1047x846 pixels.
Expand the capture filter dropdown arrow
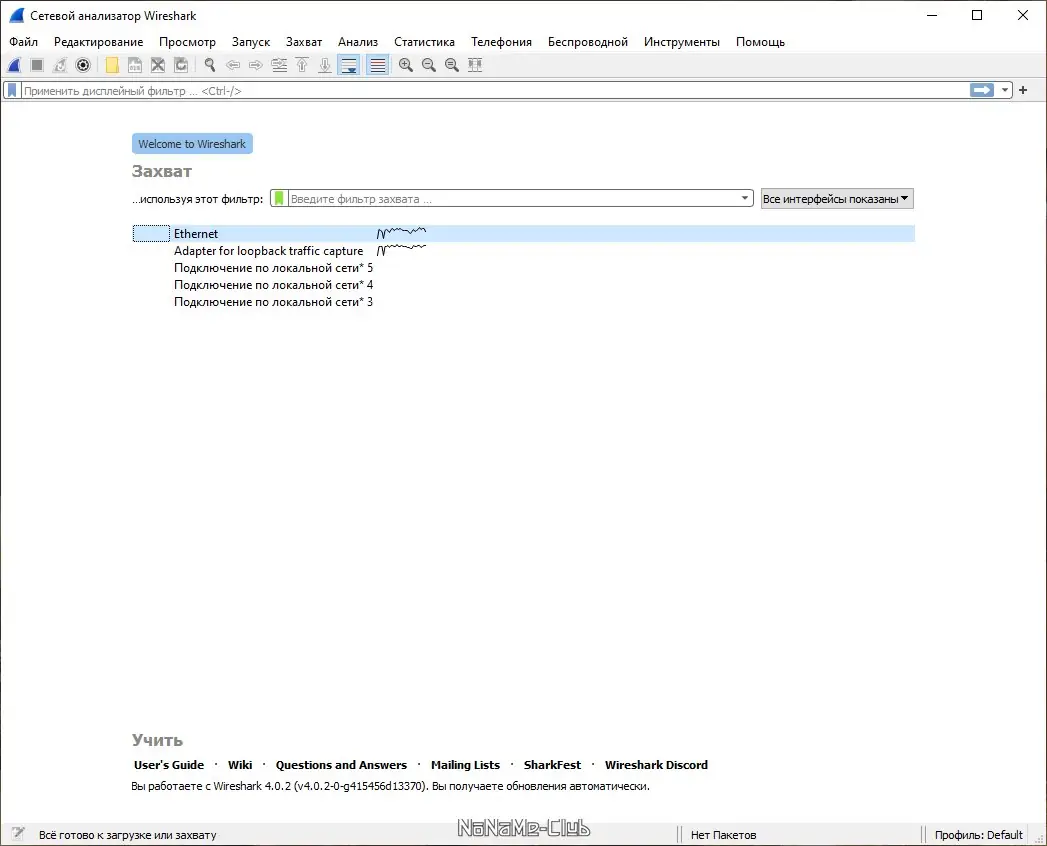point(745,198)
